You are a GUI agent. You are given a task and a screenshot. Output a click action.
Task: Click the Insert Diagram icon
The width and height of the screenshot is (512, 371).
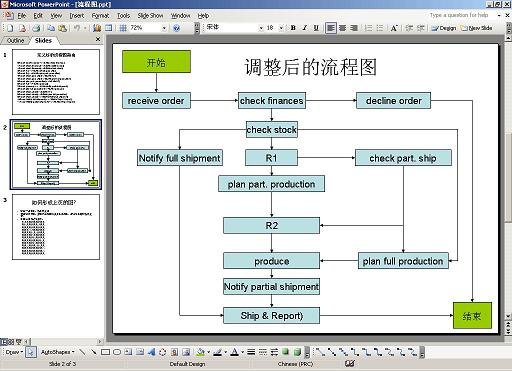pyautogui.click(x=163, y=352)
